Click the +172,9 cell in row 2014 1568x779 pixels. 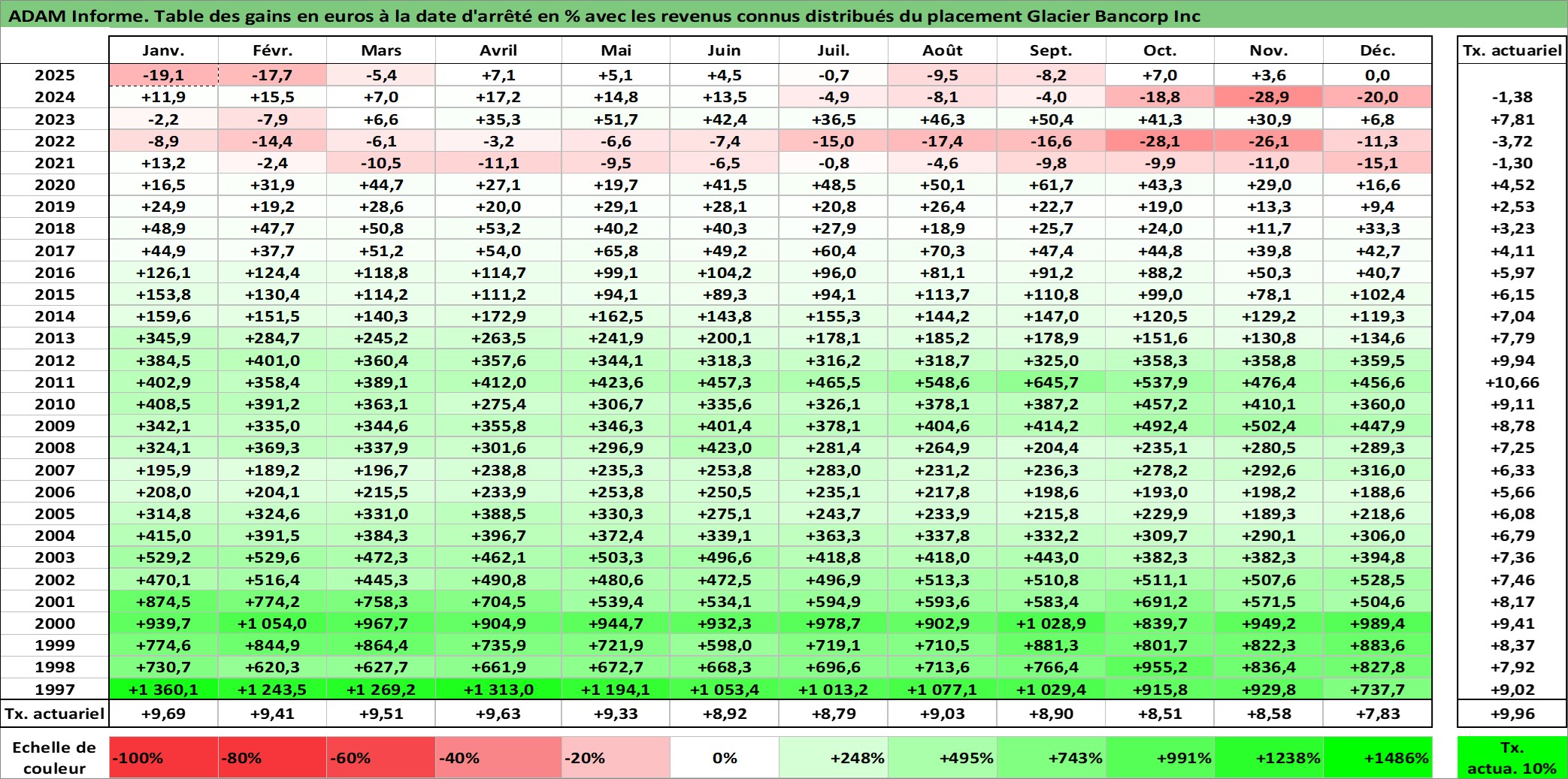(498, 316)
